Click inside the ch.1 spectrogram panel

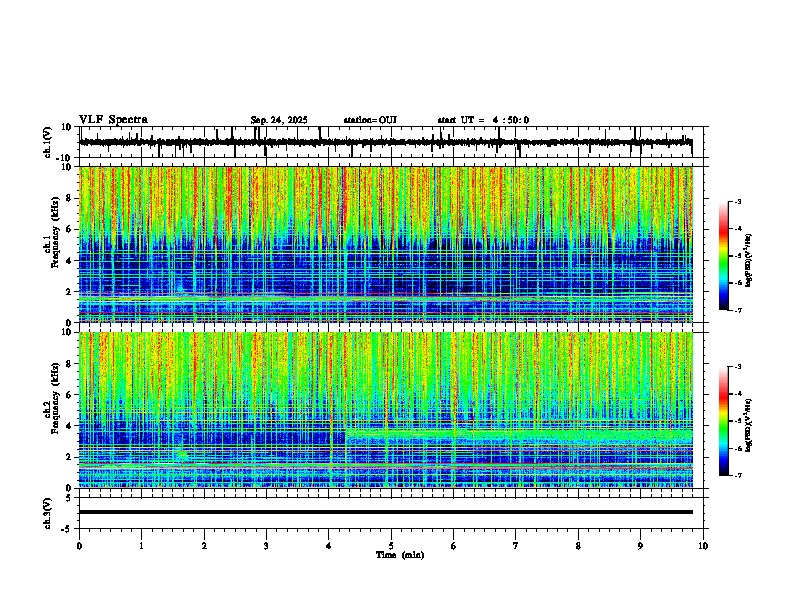click(x=386, y=244)
